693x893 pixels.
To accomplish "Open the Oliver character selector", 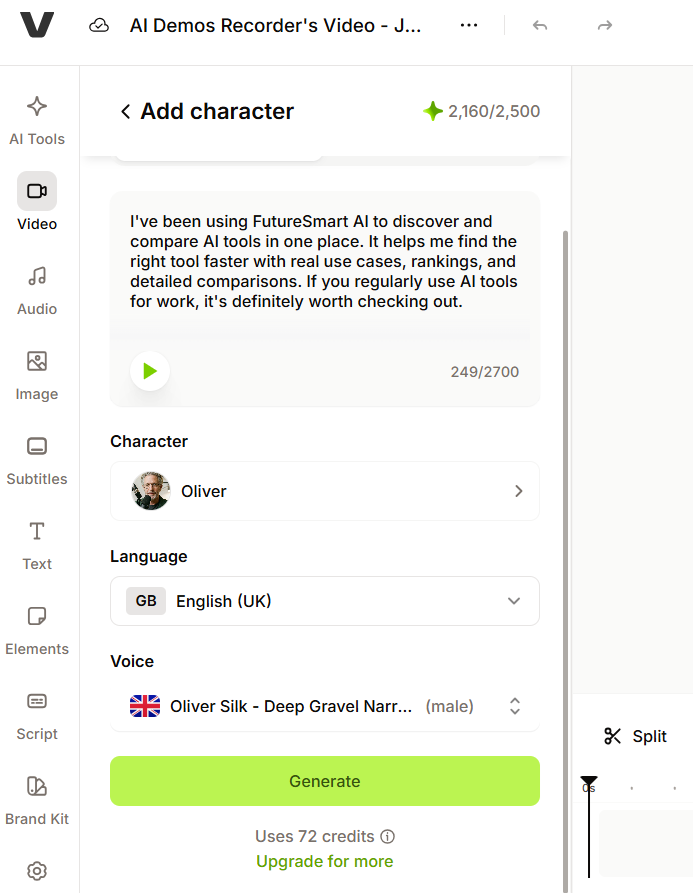I will pos(325,491).
